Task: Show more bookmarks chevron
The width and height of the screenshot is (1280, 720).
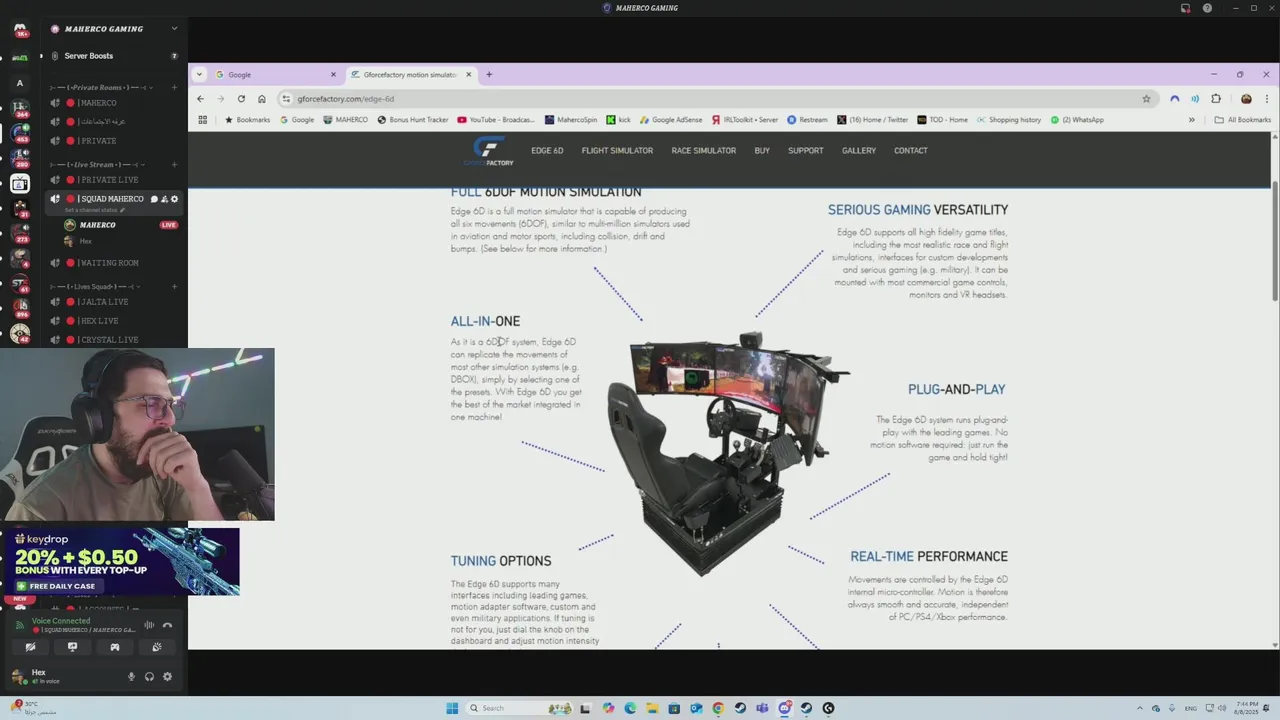Action: coord(1191,120)
